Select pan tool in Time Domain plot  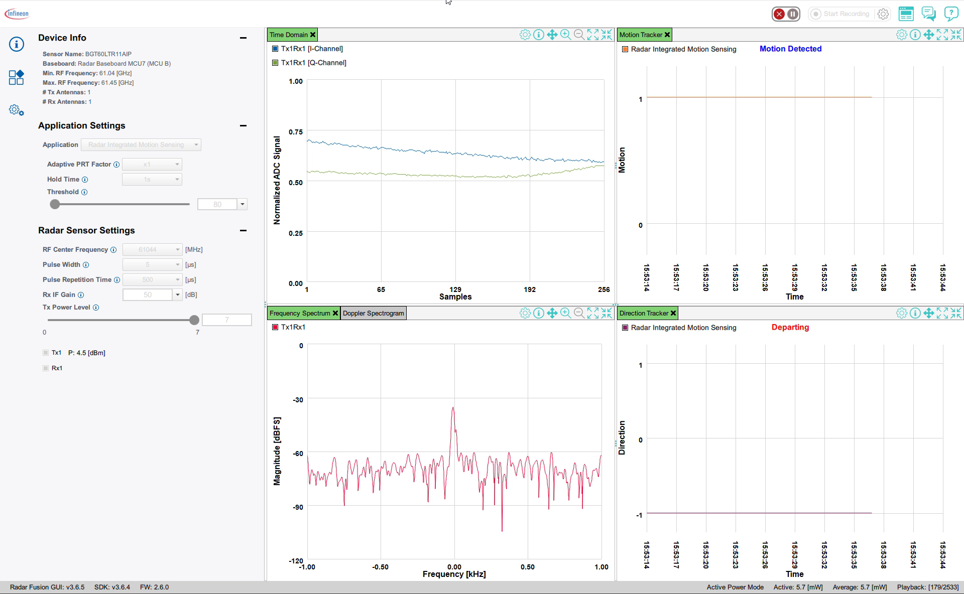[x=552, y=34]
